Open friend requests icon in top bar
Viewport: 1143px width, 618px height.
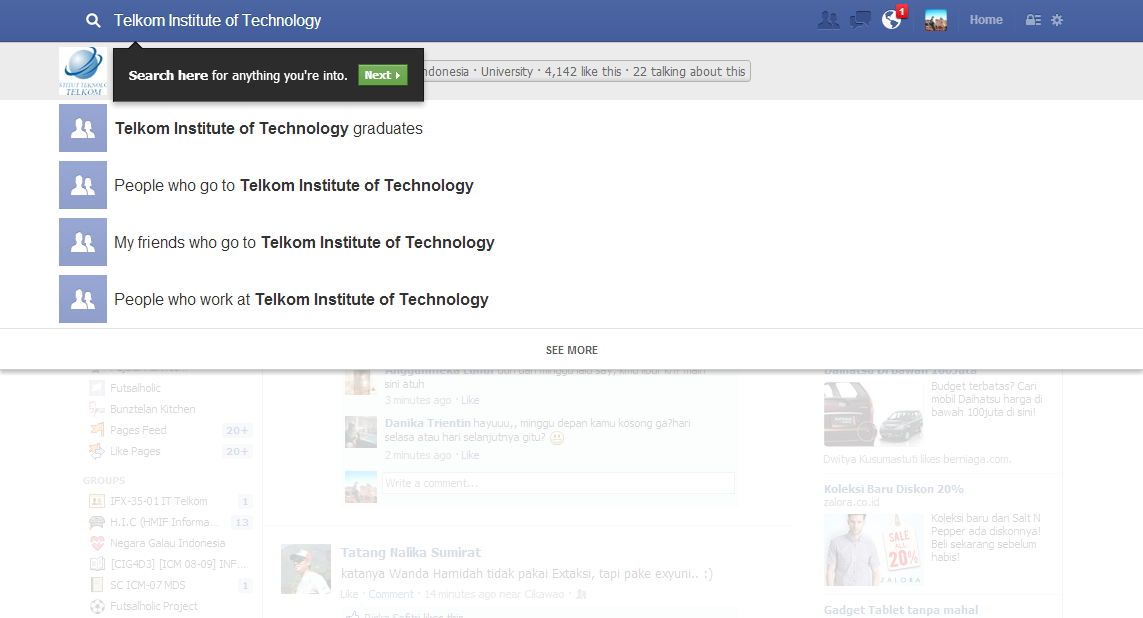coord(828,20)
